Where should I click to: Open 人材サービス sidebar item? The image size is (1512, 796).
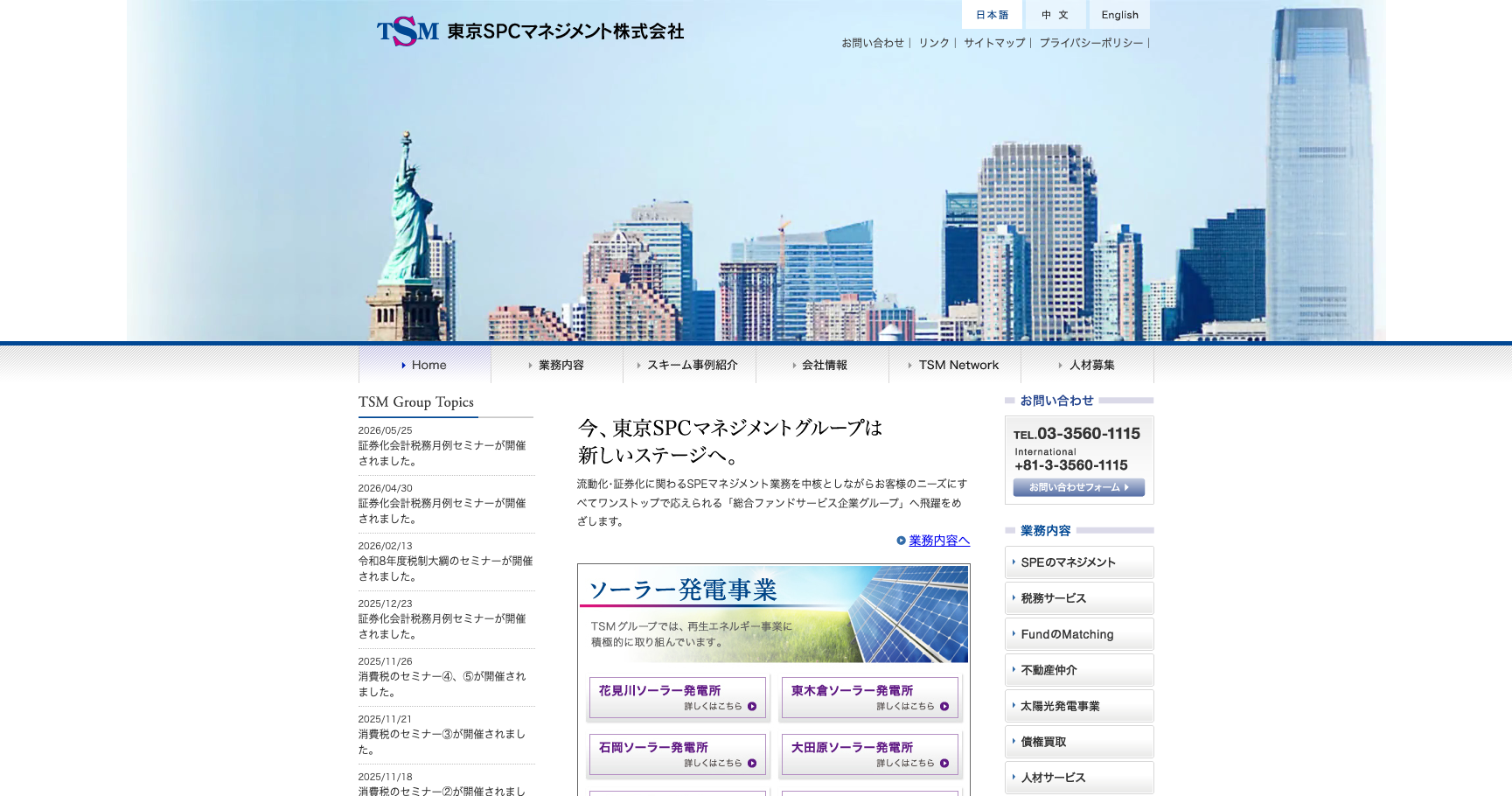click(1079, 778)
